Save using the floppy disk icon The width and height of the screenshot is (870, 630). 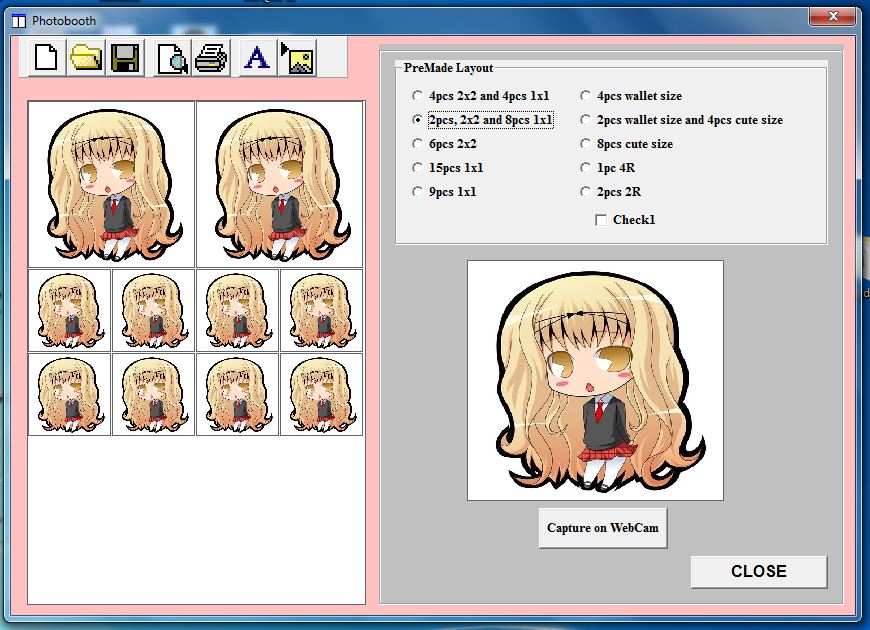(x=125, y=58)
